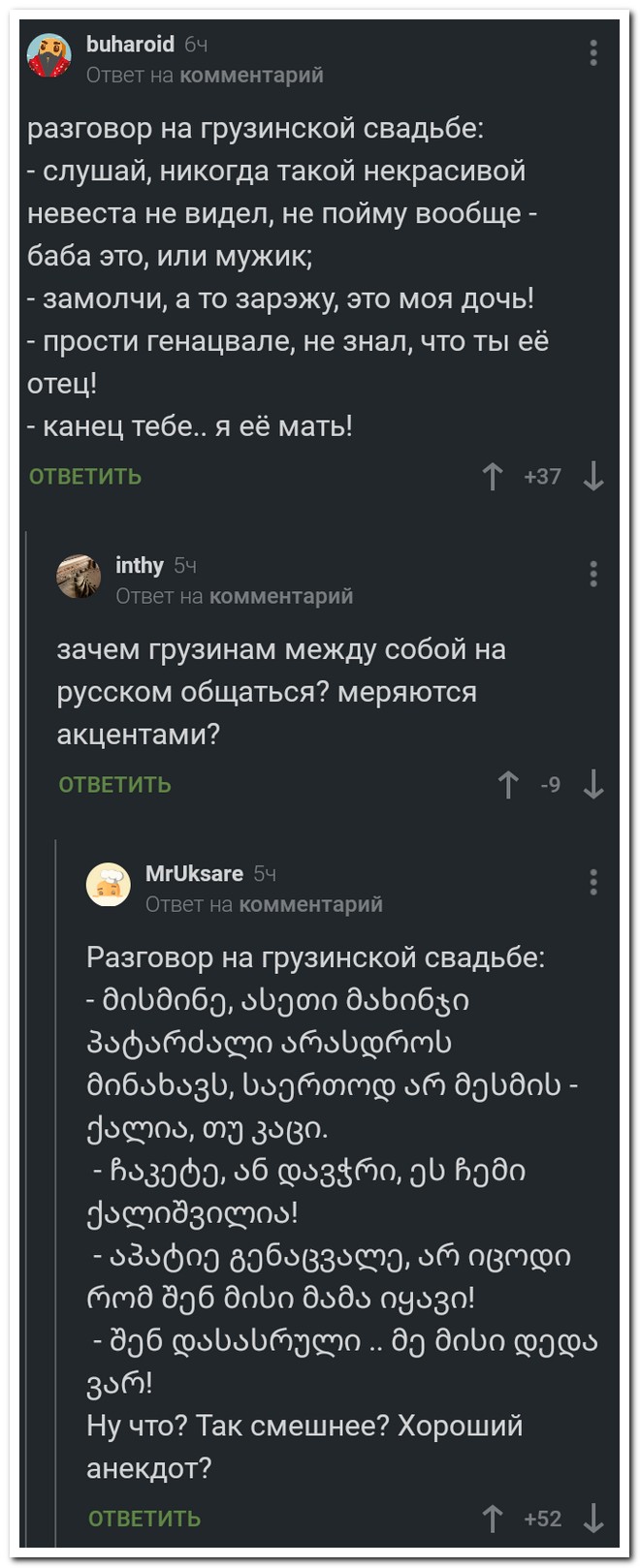Open MrUksare's profile via username
The height and width of the screenshot is (1568, 640).
point(194,873)
